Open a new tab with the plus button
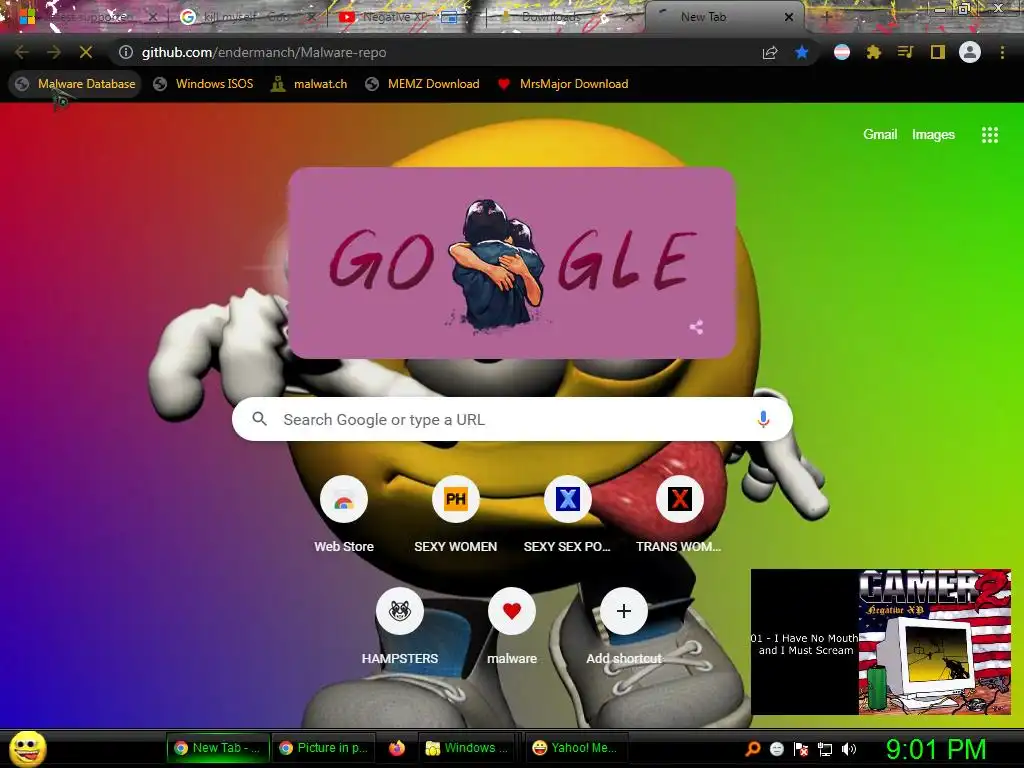The width and height of the screenshot is (1024, 768). coord(826,17)
